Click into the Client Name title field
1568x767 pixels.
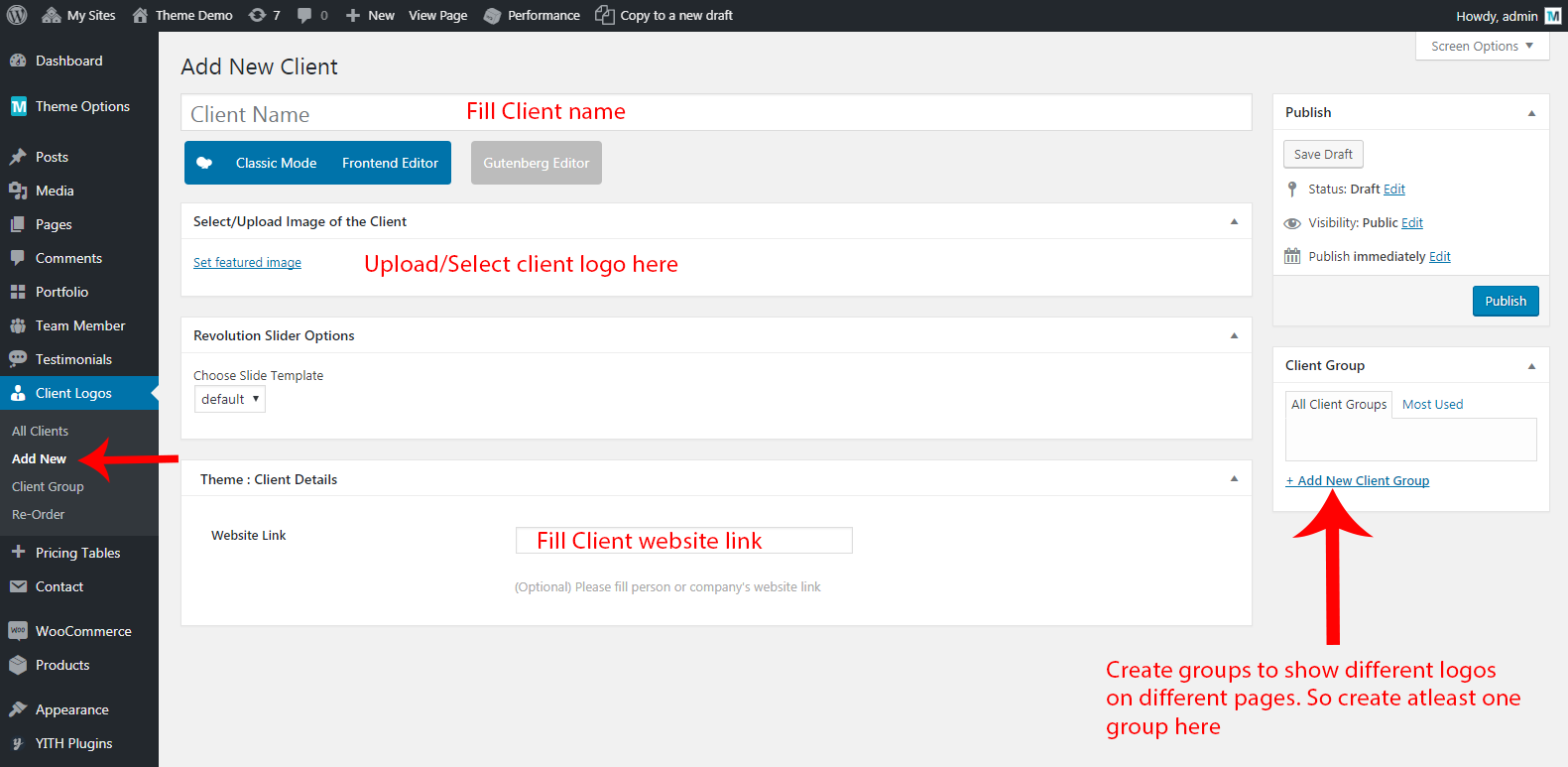click(317, 114)
